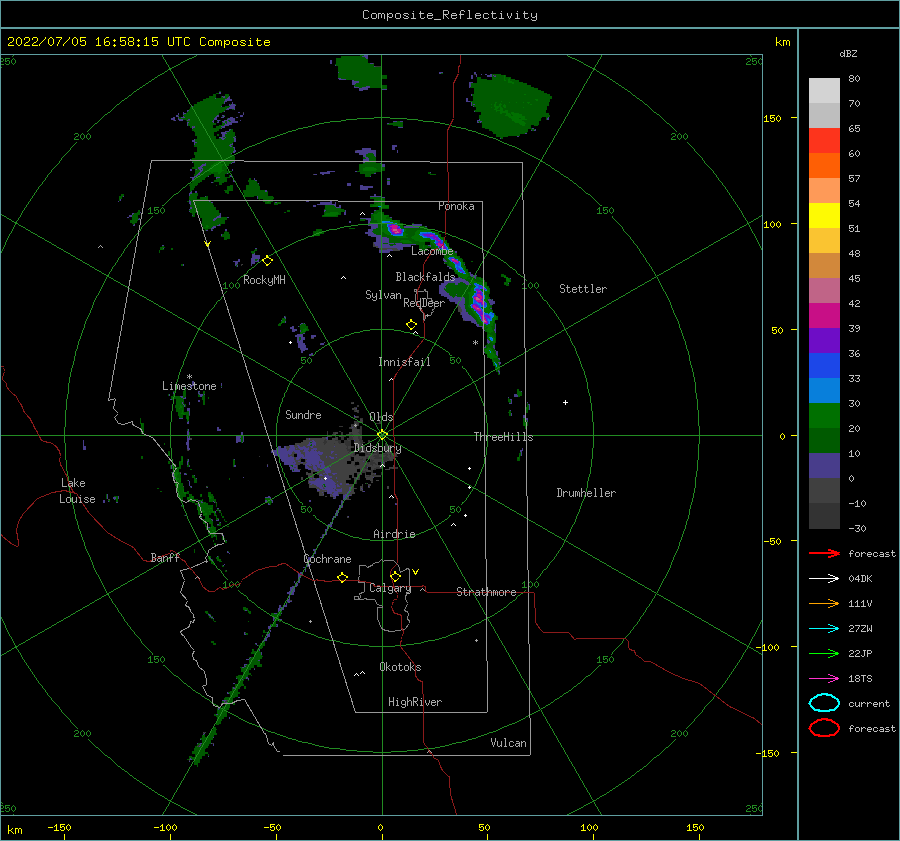Image resolution: width=900 pixels, height=841 pixels.
Task: Click the orange 60–57 dBZ swatch
Action: (824, 165)
